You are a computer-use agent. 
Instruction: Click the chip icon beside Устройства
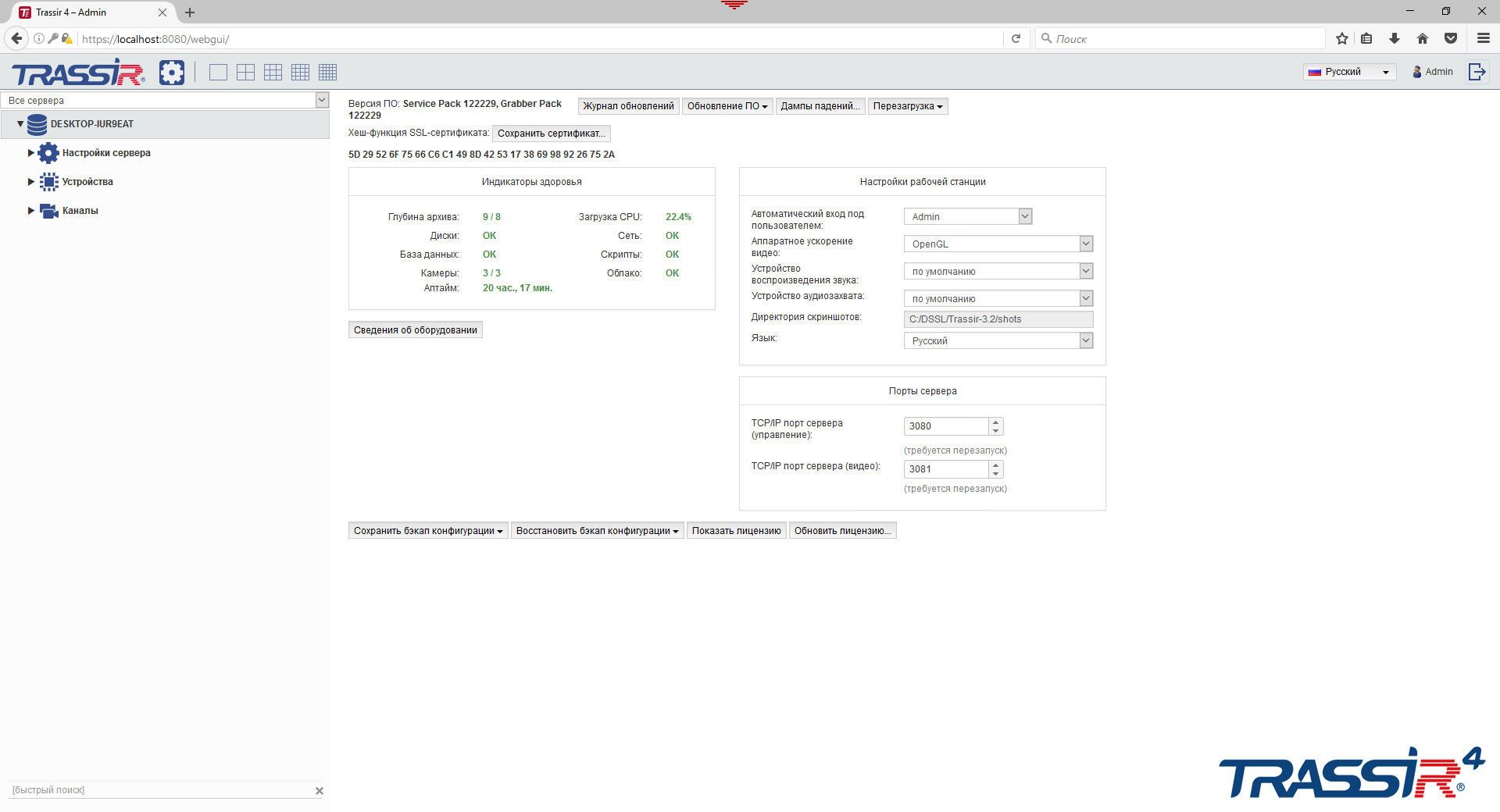48,181
